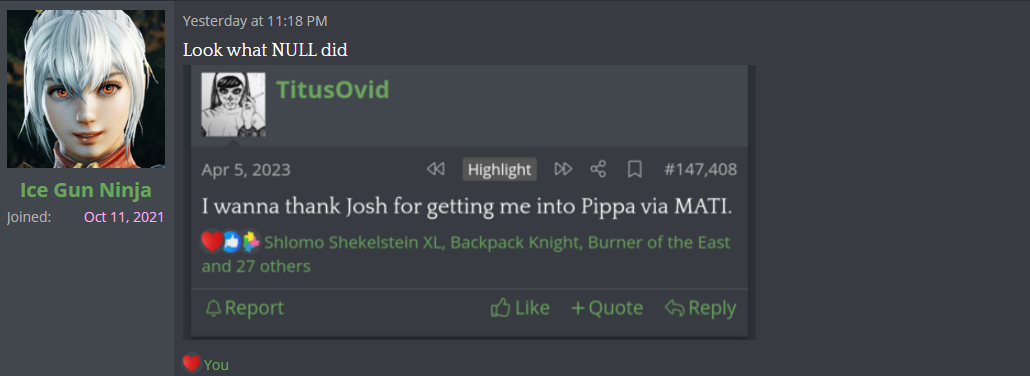
Task: Click the previous post double-arrow icon
Action: (x=436, y=170)
